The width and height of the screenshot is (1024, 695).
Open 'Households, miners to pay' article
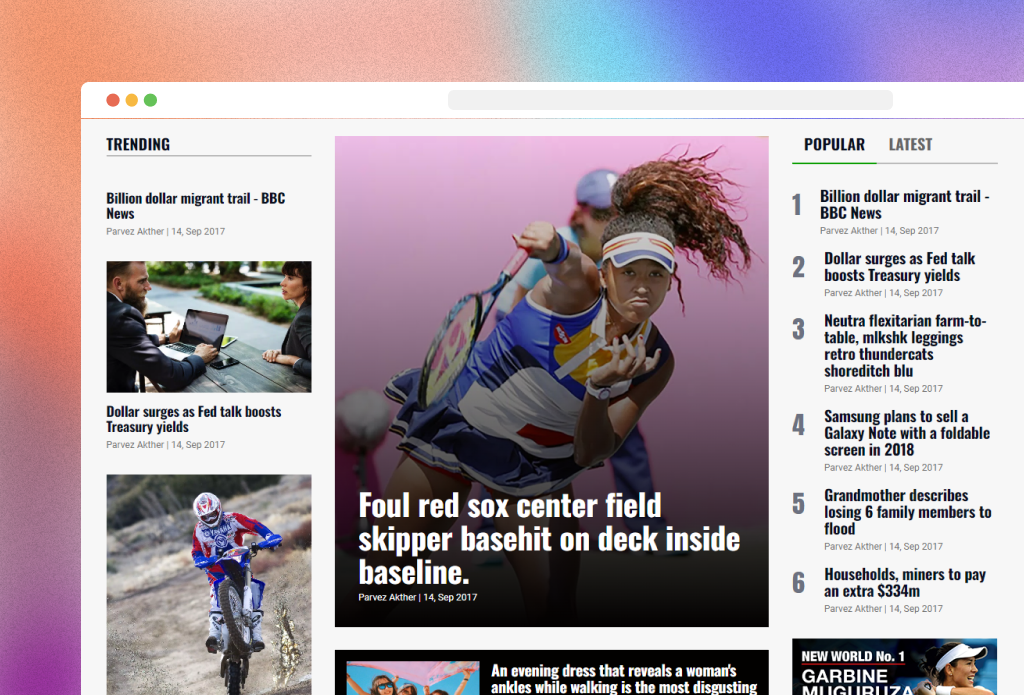[x=904, y=583]
